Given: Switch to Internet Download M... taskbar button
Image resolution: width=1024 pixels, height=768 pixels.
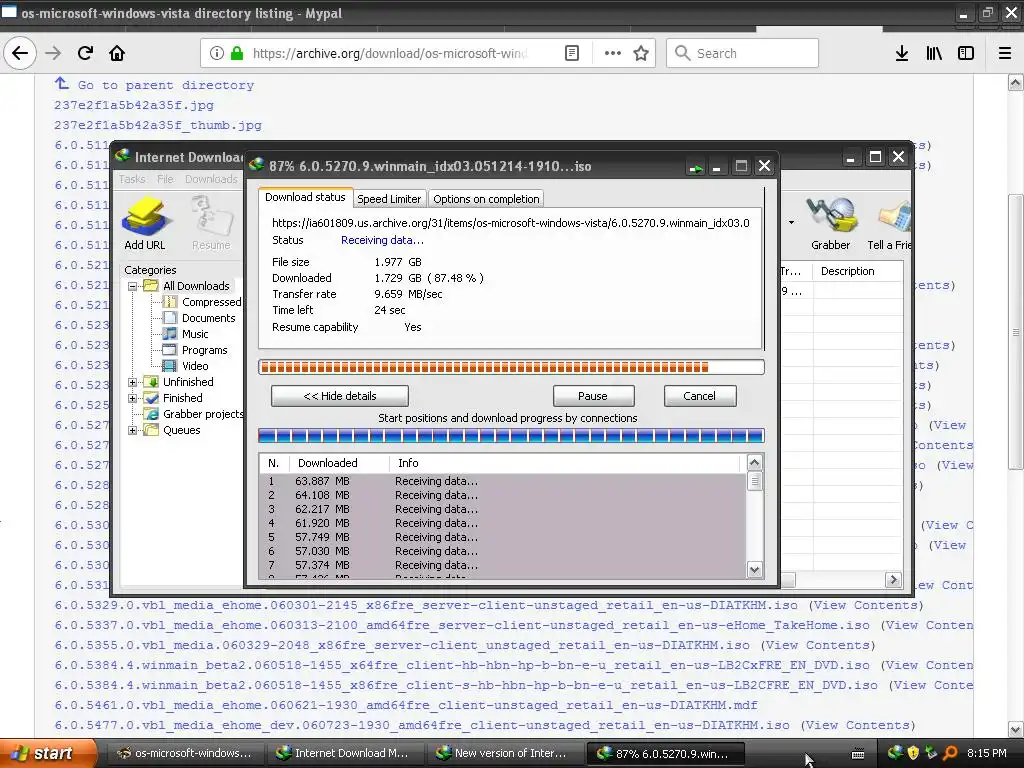Looking at the screenshot, I should [x=346, y=753].
